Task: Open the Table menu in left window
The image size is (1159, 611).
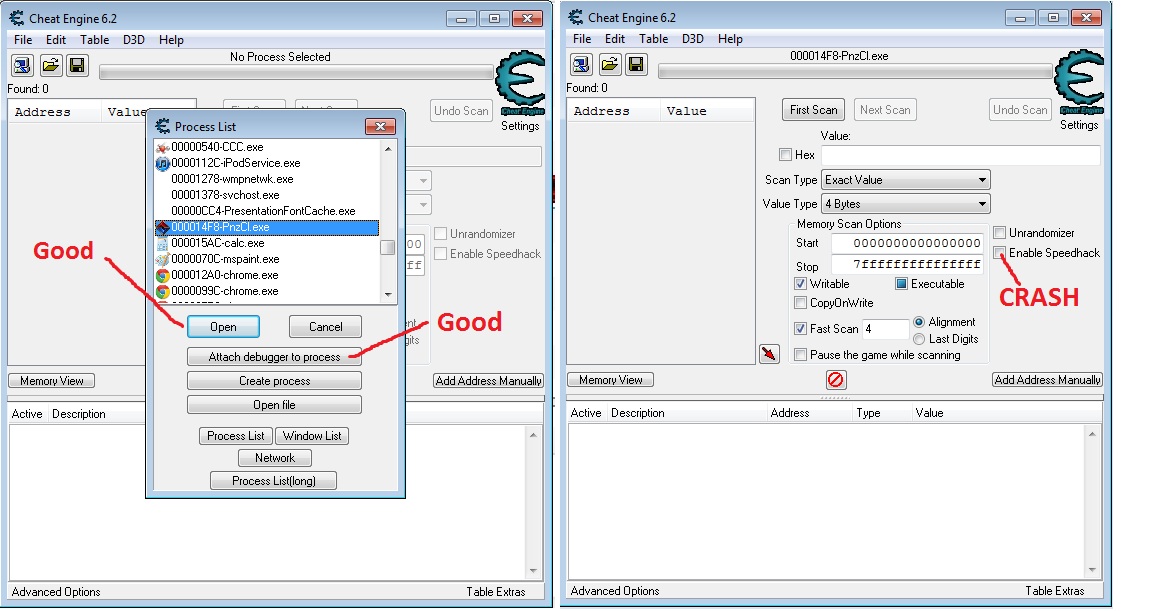Action: tap(95, 40)
